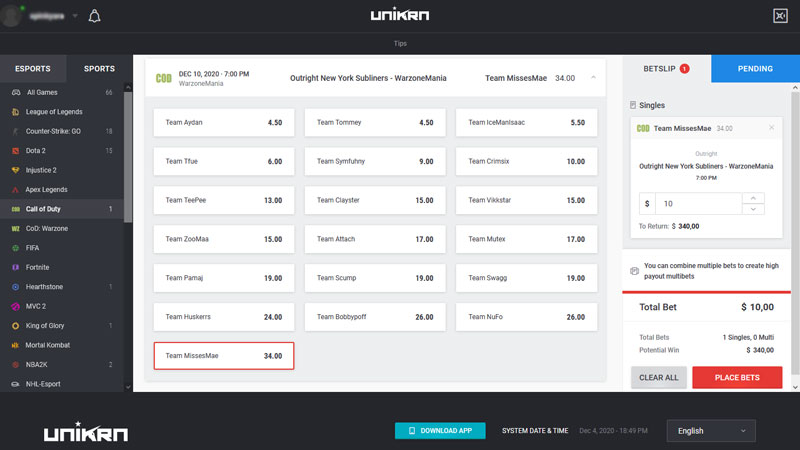Image resolution: width=800 pixels, height=450 pixels.
Task: Open the user account dropdown arrow
Action: 75,16
